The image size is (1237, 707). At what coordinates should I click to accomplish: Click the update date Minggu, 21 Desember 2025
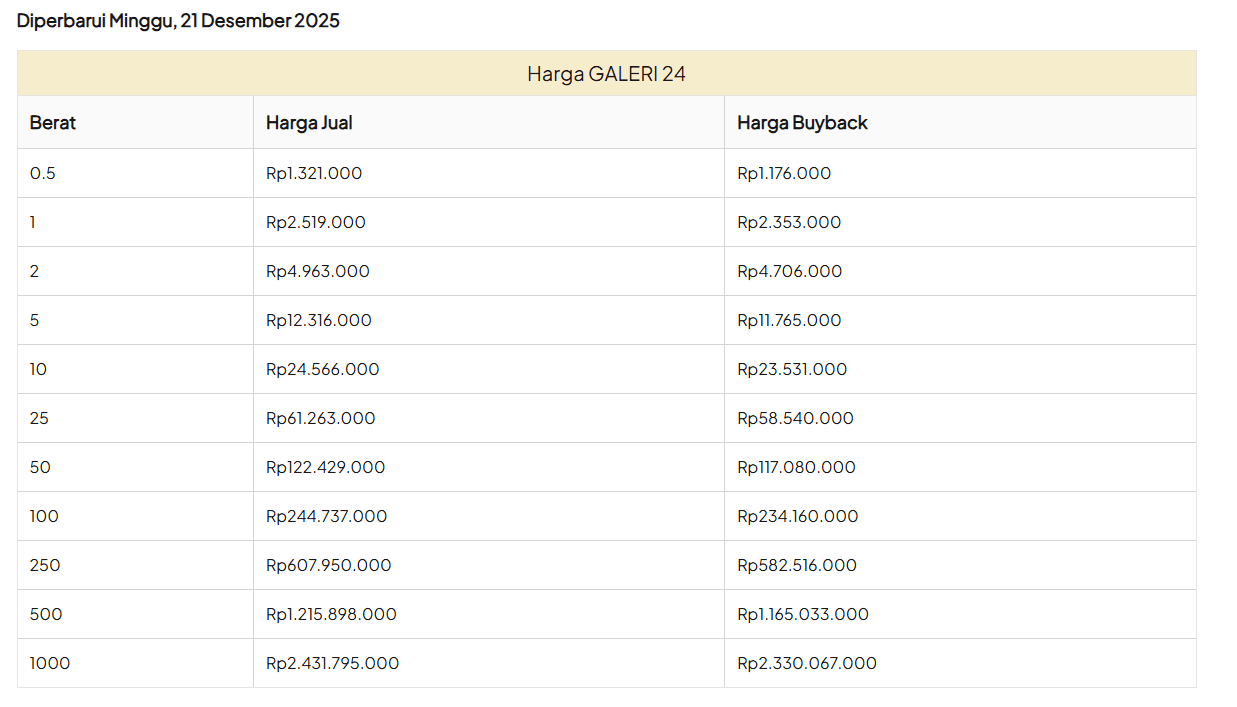(x=178, y=20)
